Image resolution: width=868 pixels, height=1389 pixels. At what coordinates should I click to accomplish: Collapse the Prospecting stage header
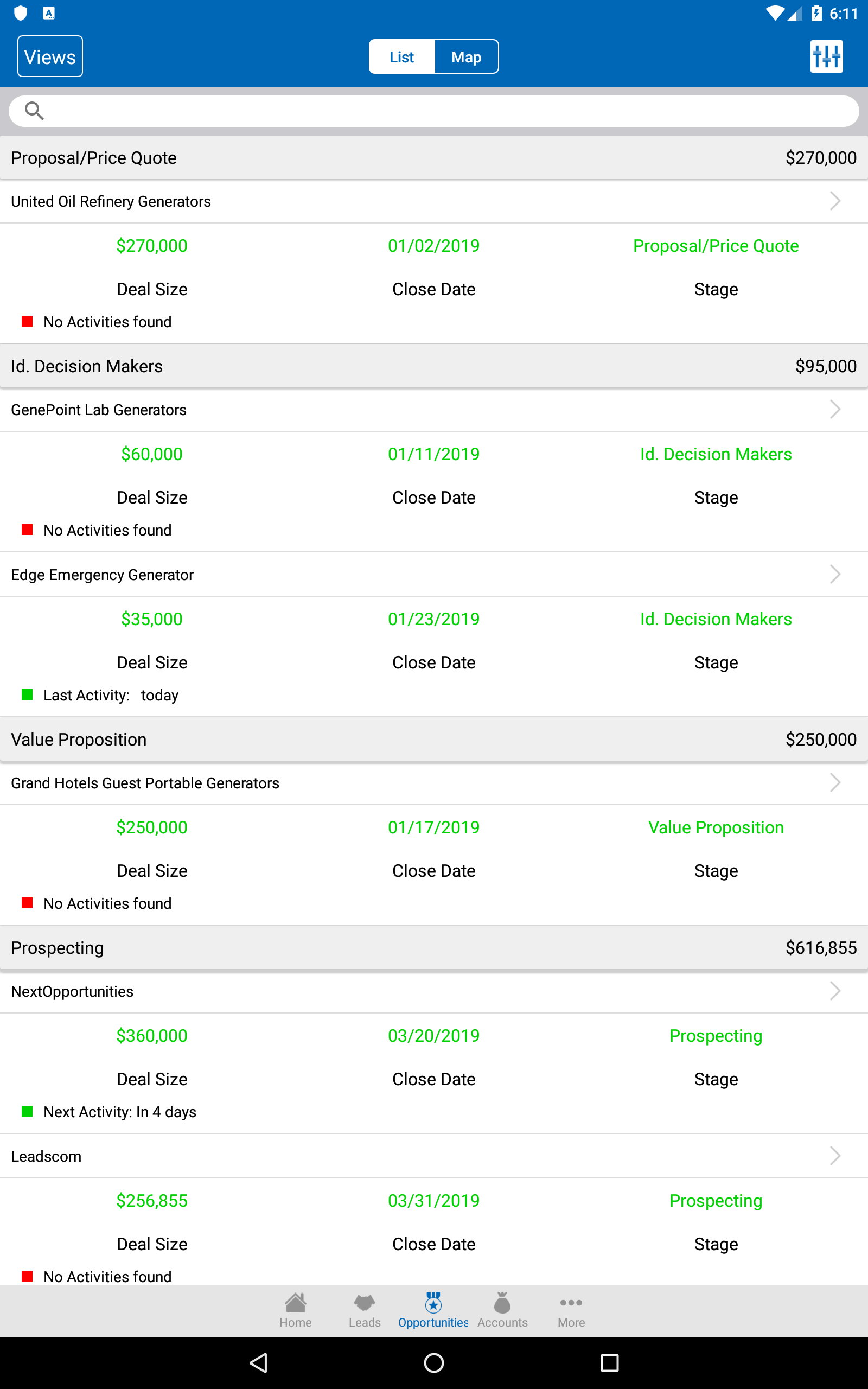coord(434,948)
